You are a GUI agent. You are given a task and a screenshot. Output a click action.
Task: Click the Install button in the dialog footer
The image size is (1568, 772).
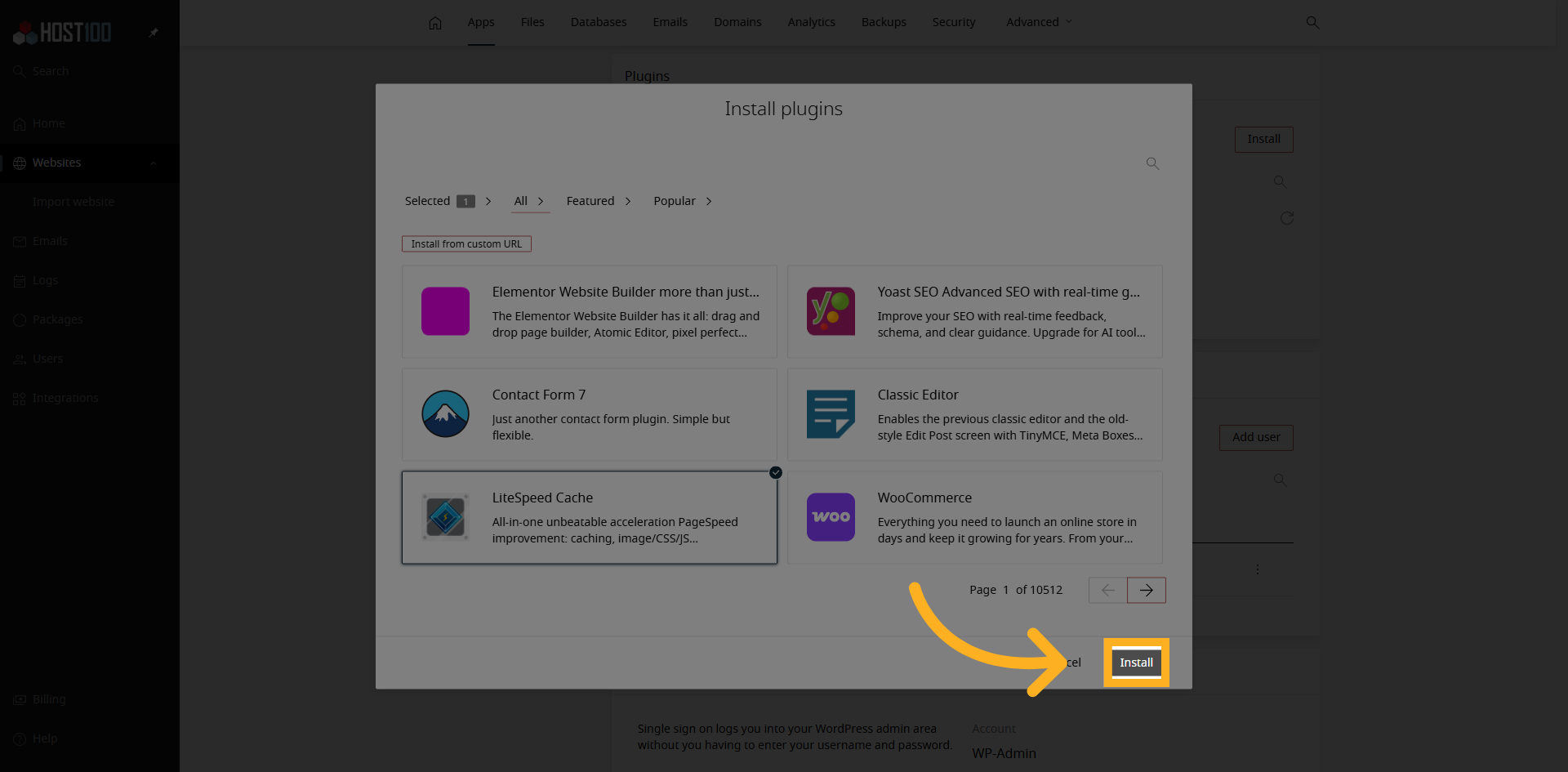1136,663
